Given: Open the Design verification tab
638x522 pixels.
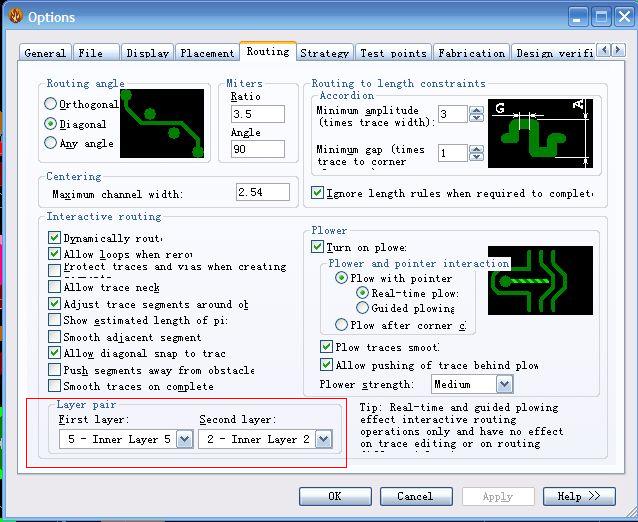Looking at the screenshot, I should coord(554,53).
